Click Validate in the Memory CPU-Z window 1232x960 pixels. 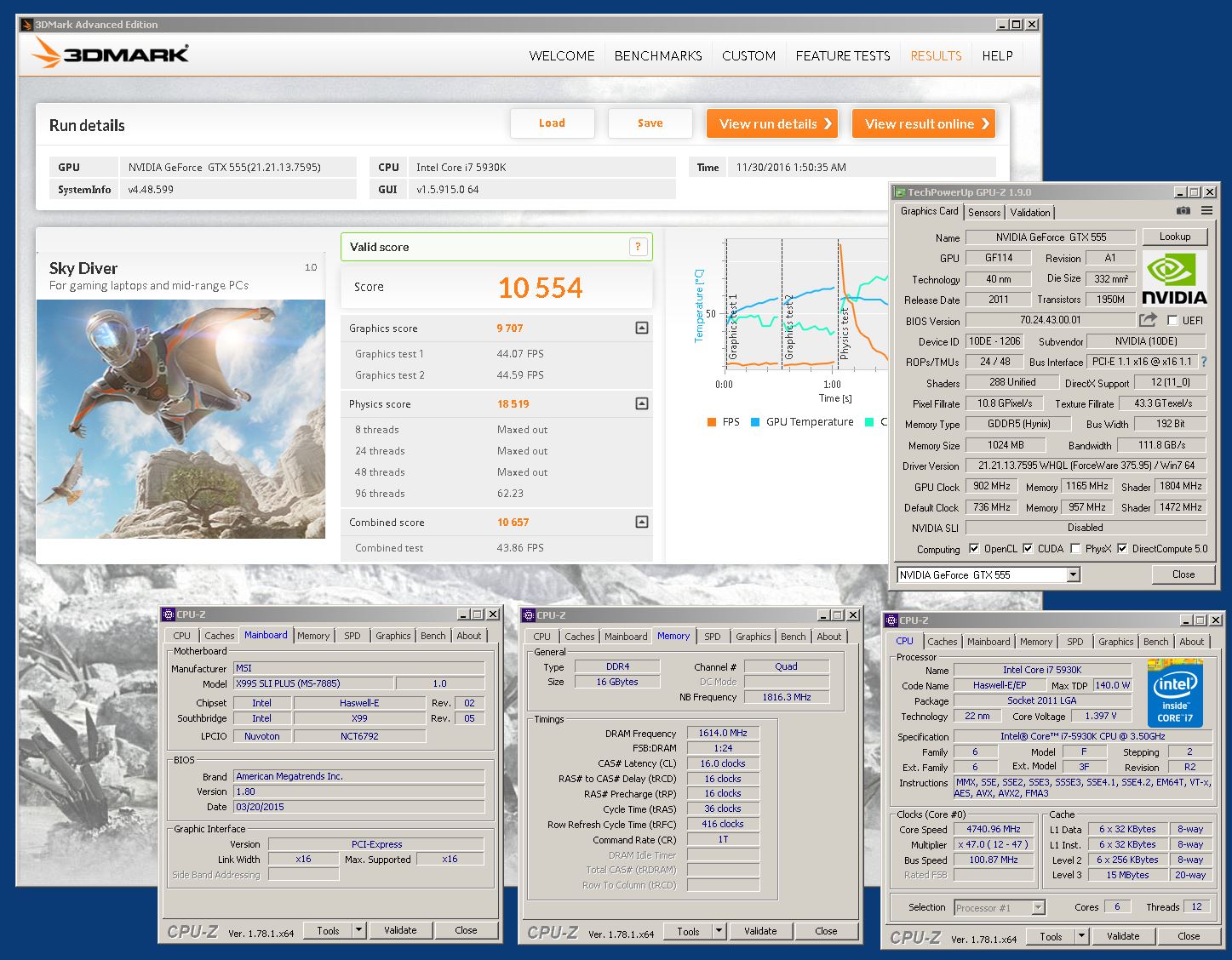coord(760,931)
